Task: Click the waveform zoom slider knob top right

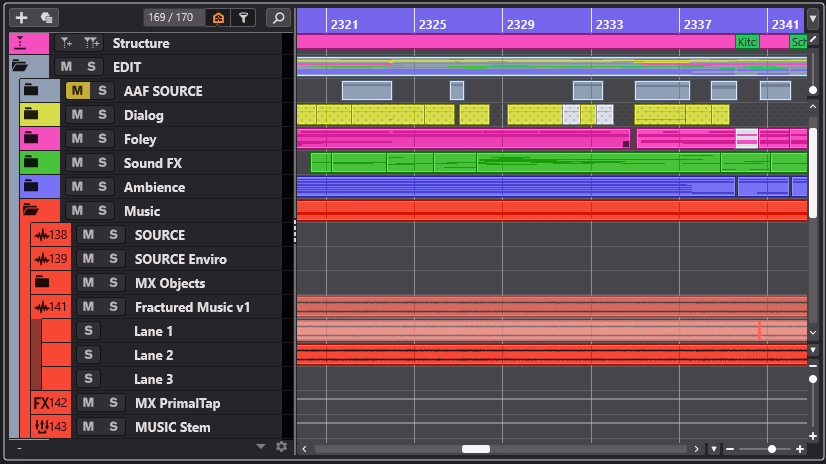Action: tap(813, 90)
